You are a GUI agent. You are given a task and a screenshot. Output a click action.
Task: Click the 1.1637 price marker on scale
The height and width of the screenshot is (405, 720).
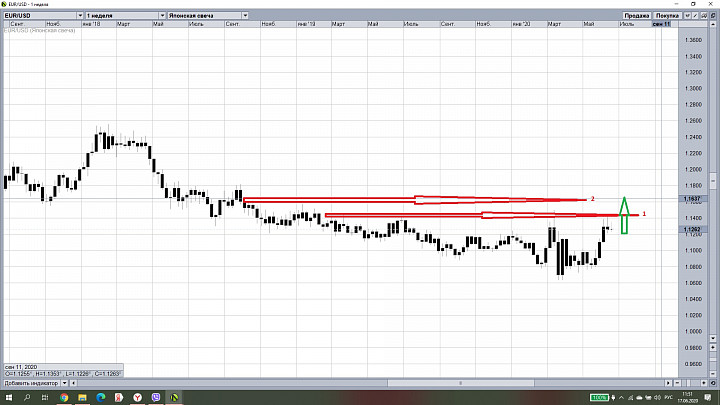pyautogui.click(x=692, y=199)
